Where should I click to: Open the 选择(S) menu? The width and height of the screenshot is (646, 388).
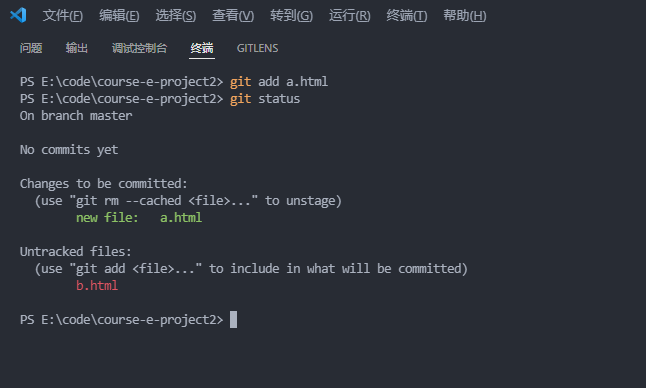click(x=176, y=16)
